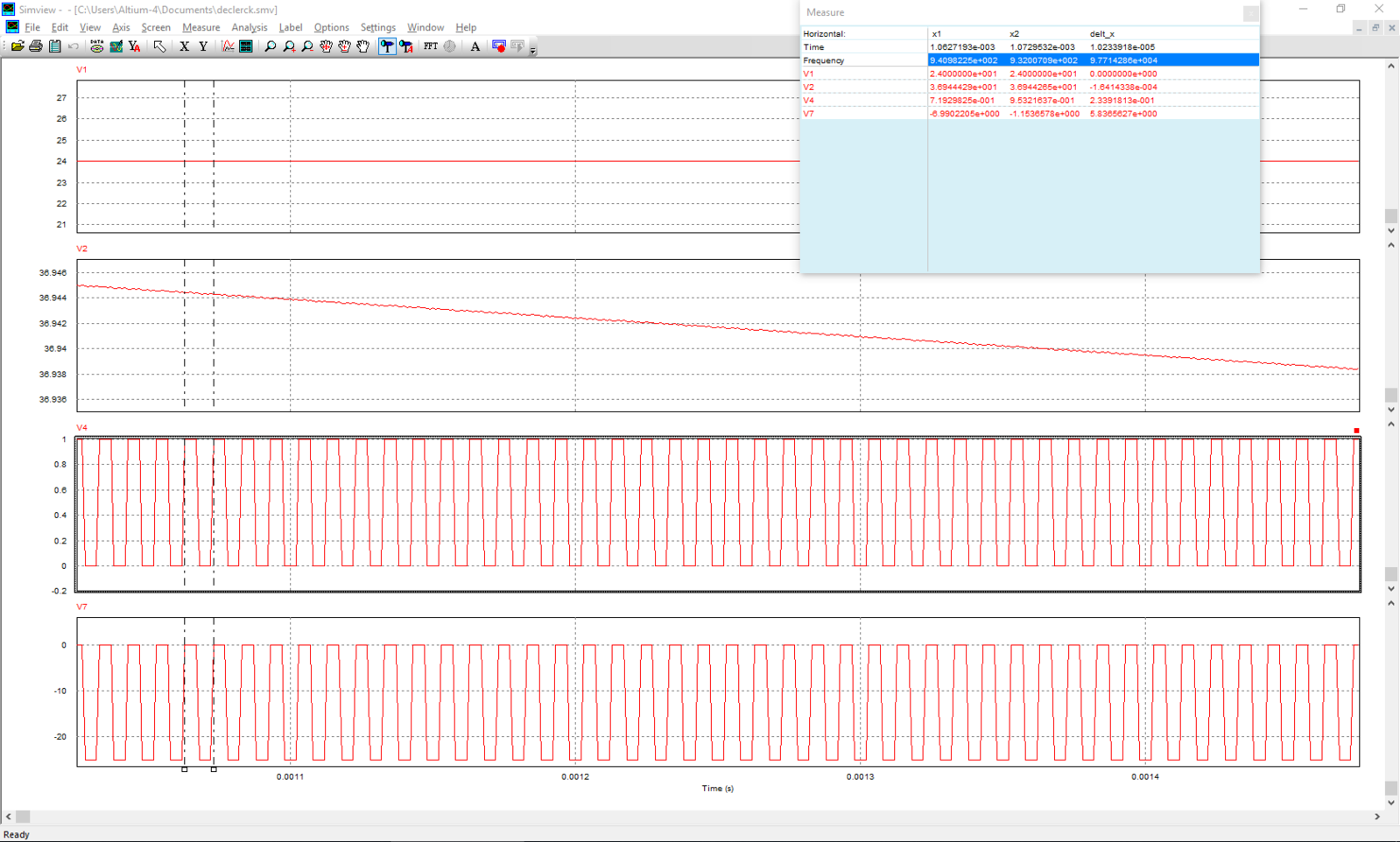Select the pan hand tool
1400x842 pixels.
click(363, 46)
